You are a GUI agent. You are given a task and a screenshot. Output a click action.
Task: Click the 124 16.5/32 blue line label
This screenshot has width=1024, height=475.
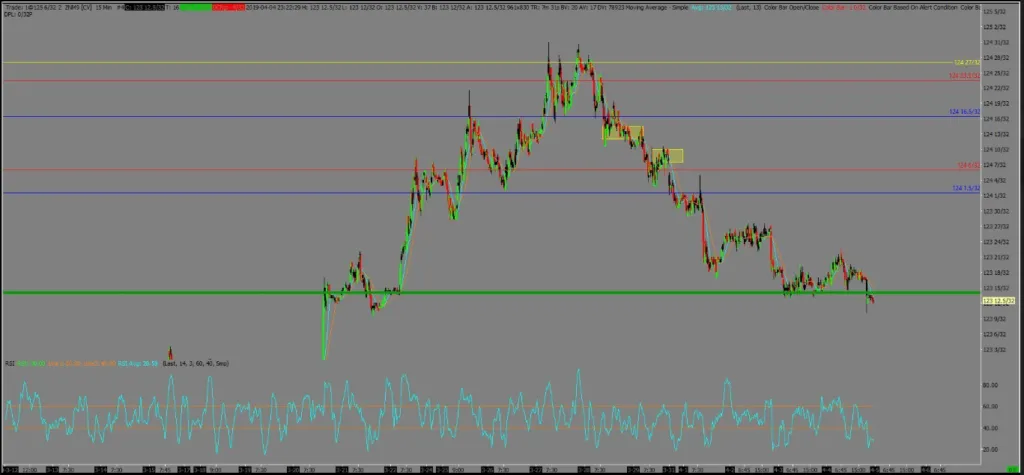click(965, 112)
